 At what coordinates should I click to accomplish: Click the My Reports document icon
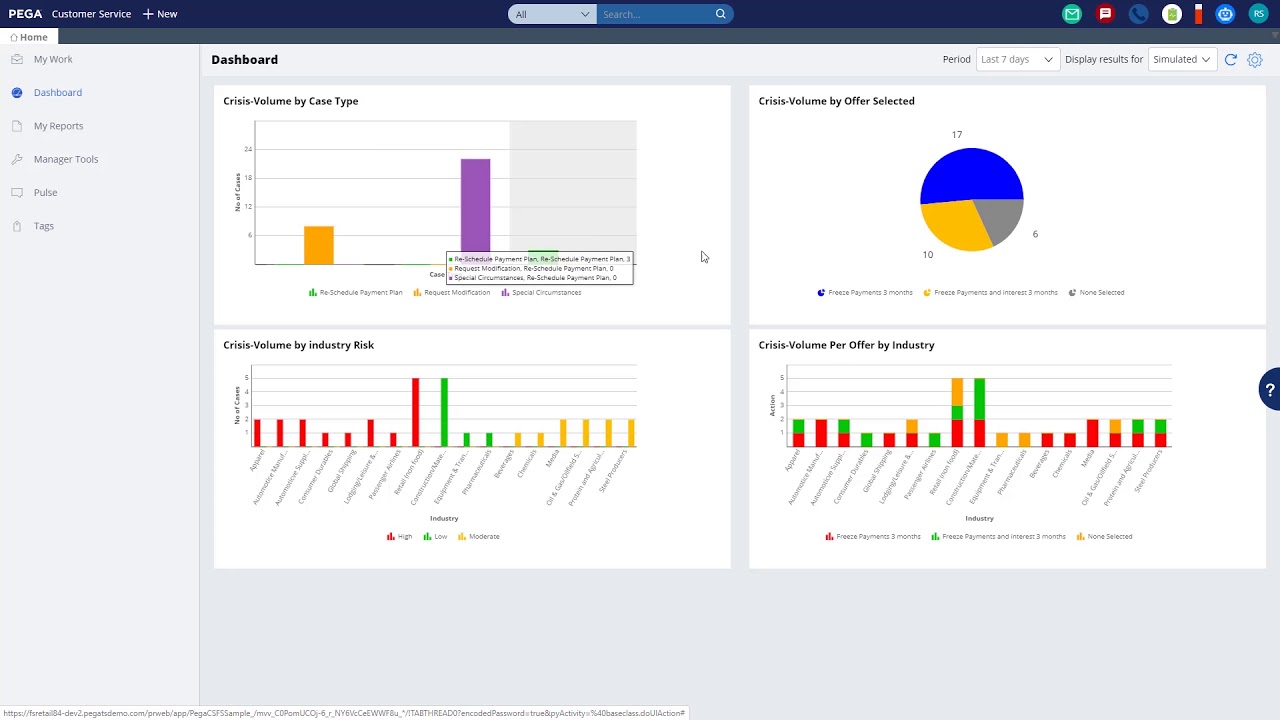17,126
